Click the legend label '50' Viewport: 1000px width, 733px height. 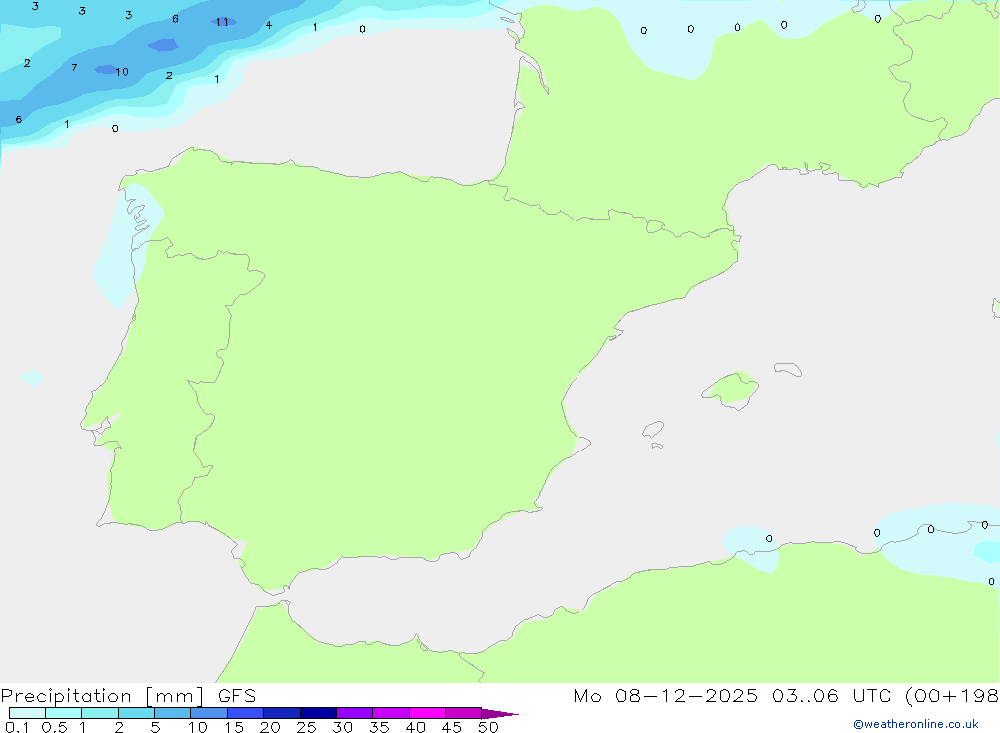tap(488, 727)
